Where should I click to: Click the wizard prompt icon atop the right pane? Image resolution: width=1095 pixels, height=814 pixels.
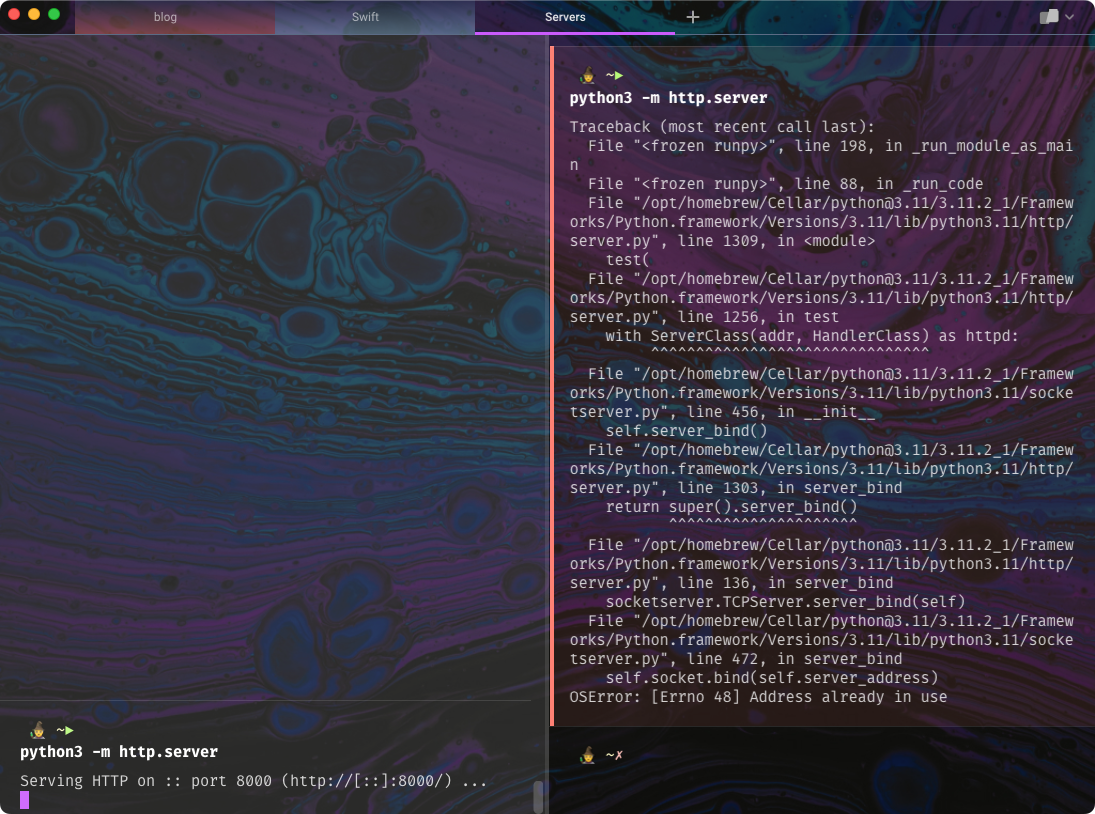[x=589, y=75]
